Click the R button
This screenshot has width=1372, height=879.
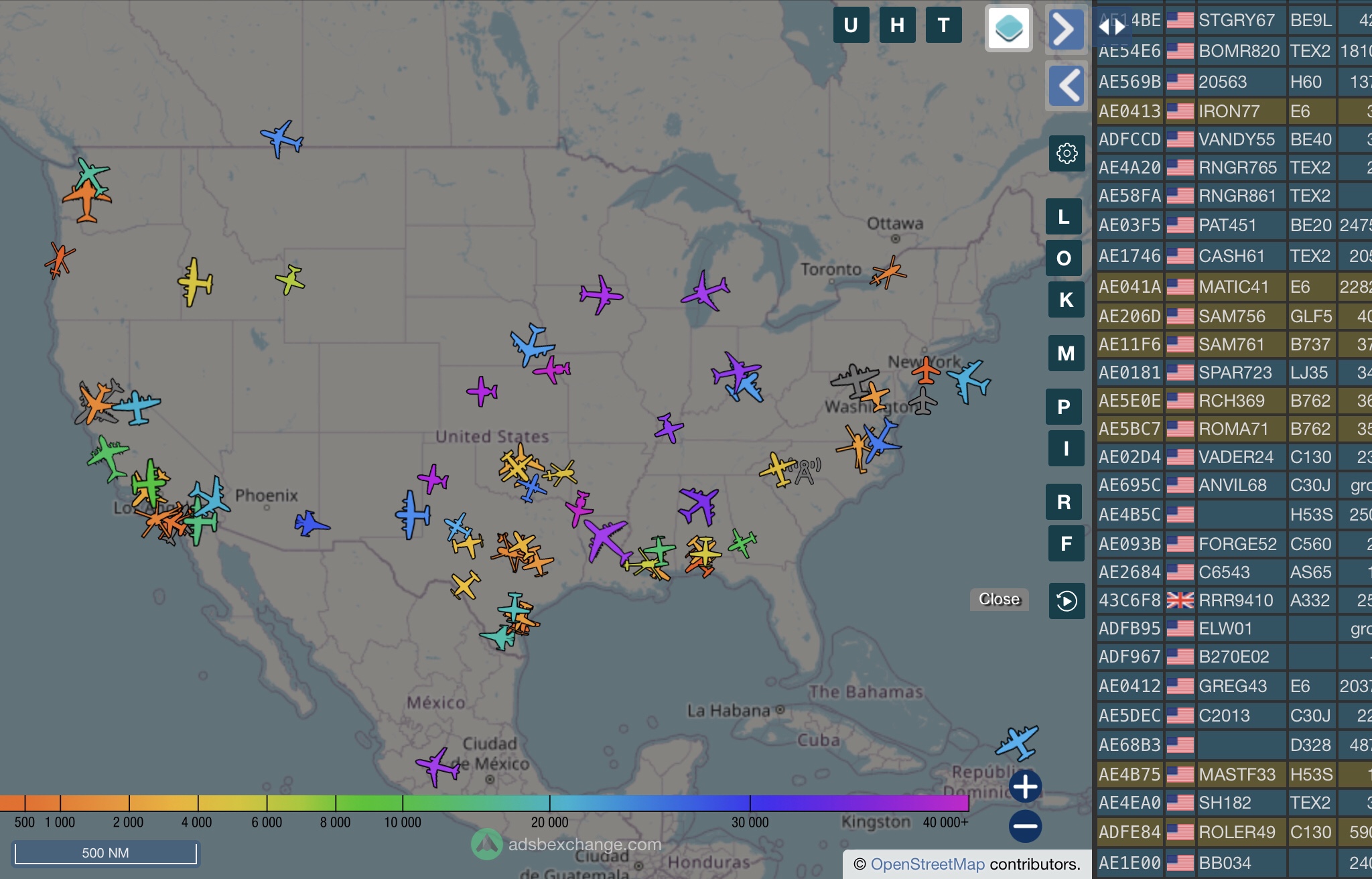[x=1064, y=502]
